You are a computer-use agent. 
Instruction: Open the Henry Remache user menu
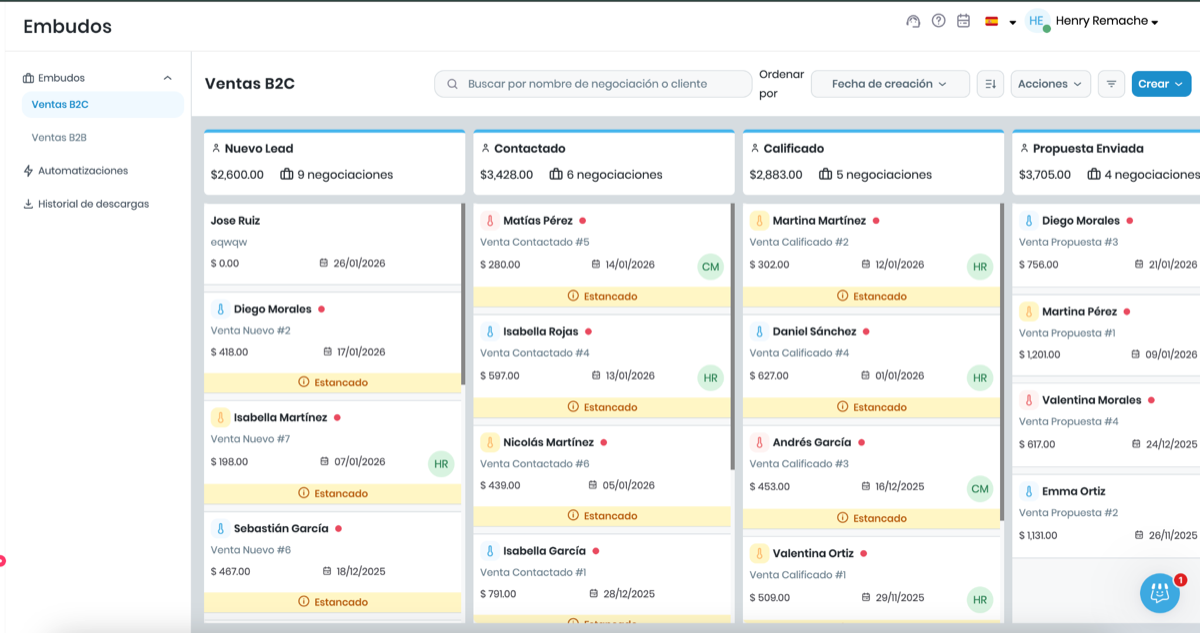(x=1107, y=21)
